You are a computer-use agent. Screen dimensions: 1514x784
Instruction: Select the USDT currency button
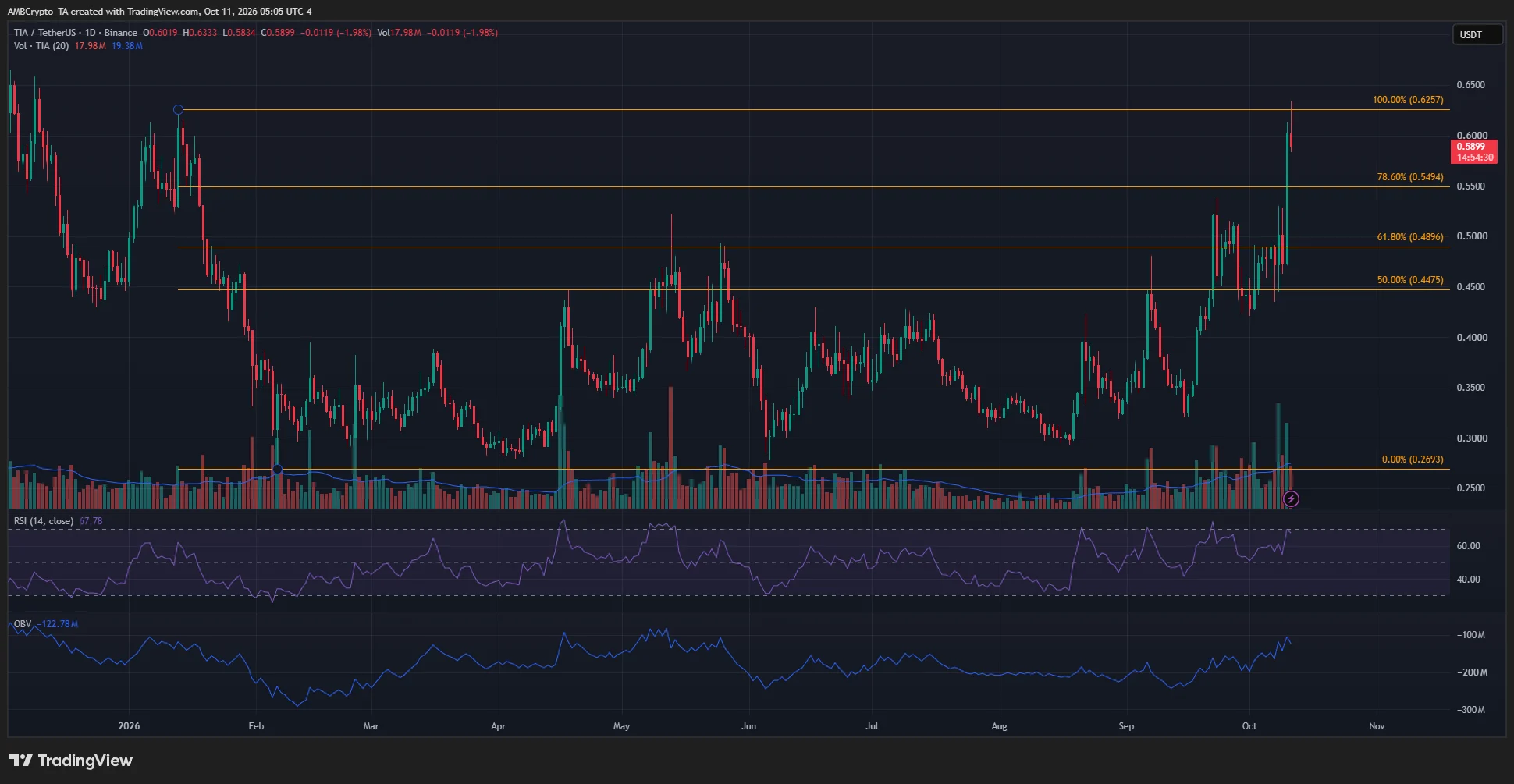(x=1477, y=35)
